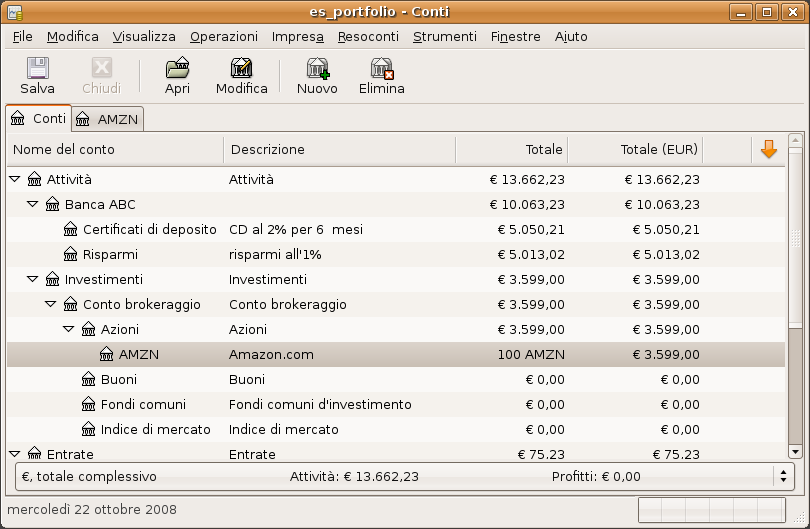
Task: Open the Impresa menu
Action: coord(298,37)
